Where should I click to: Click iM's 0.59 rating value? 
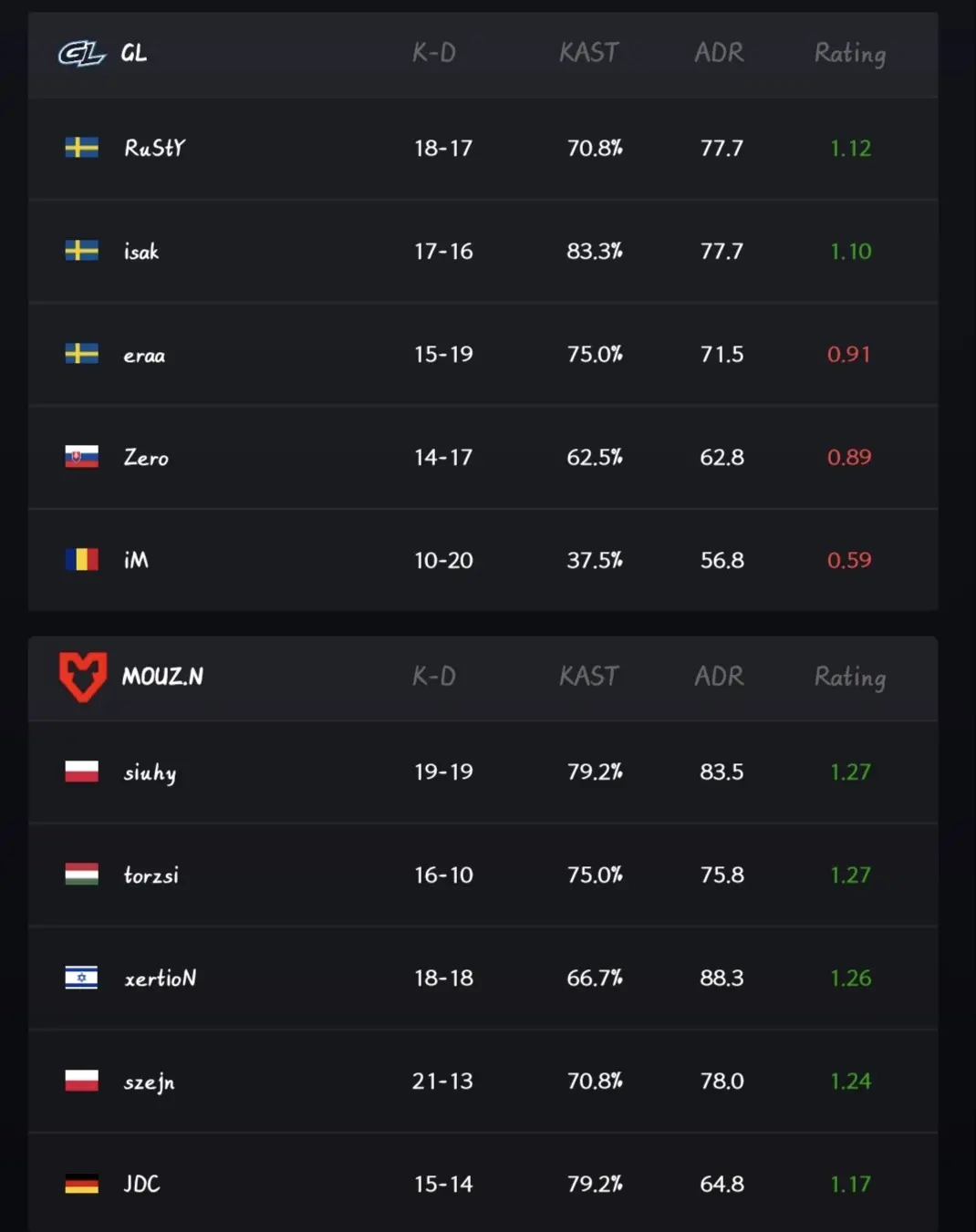point(849,560)
